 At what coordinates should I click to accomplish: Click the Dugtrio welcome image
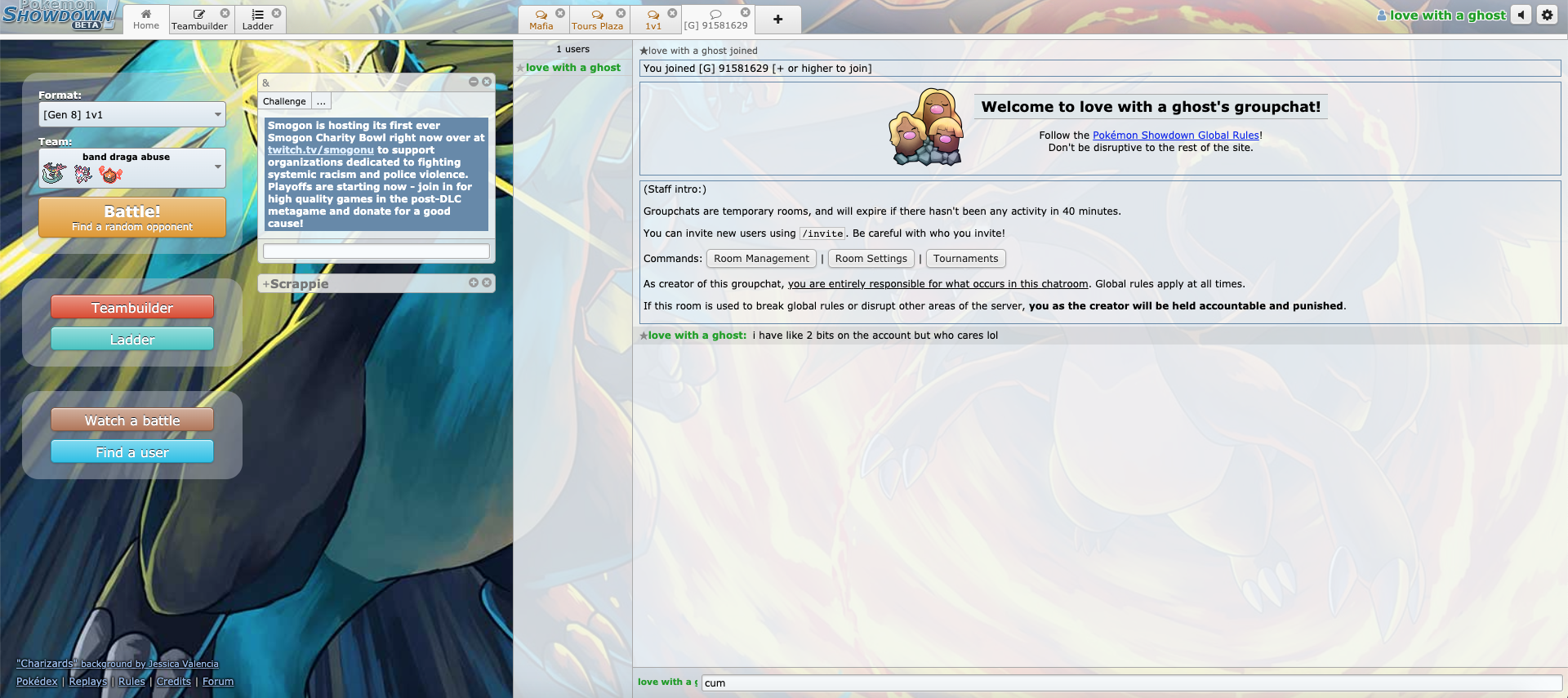pos(926,127)
